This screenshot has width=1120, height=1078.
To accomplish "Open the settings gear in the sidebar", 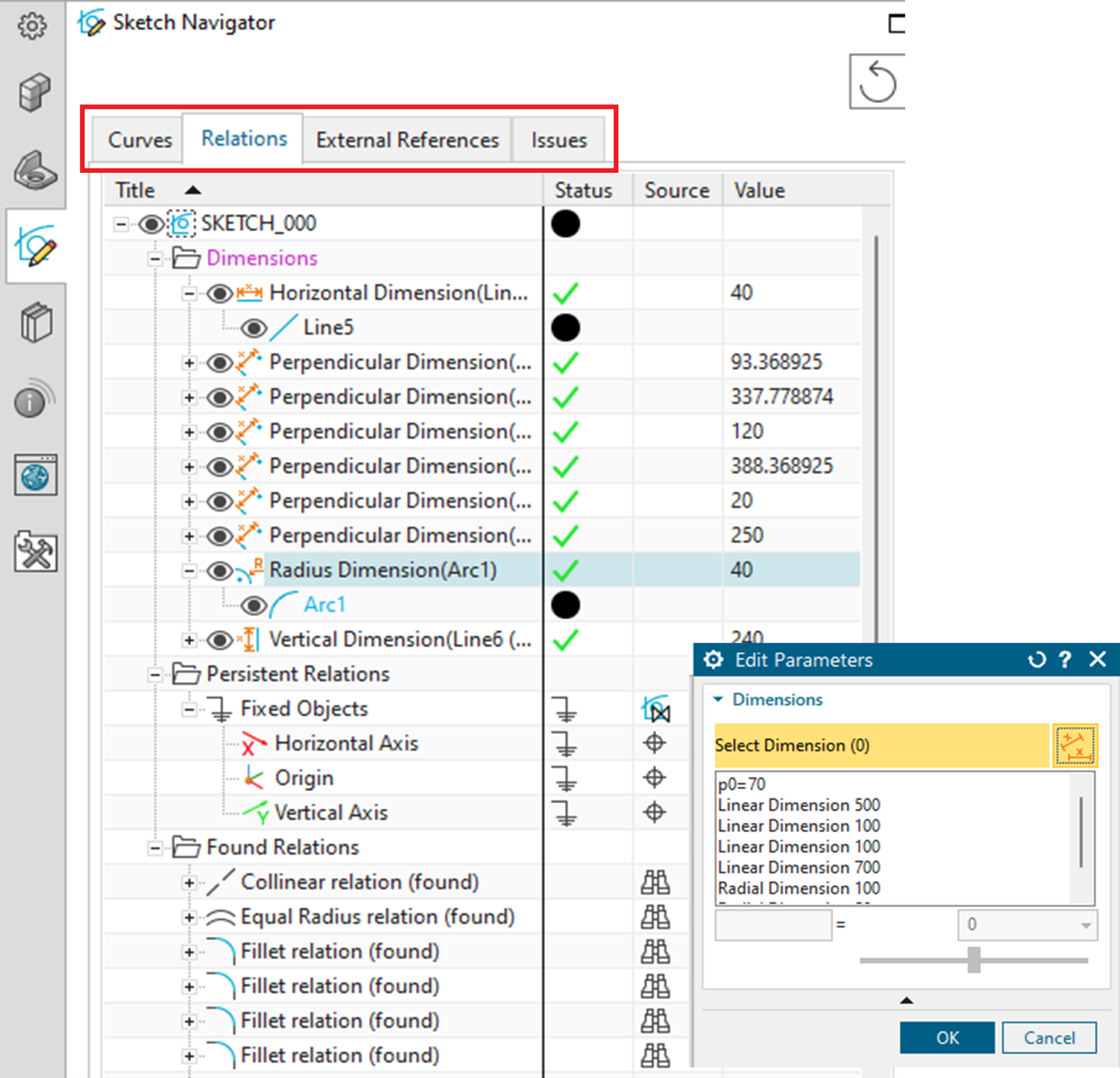I will [x=32, y=24].
